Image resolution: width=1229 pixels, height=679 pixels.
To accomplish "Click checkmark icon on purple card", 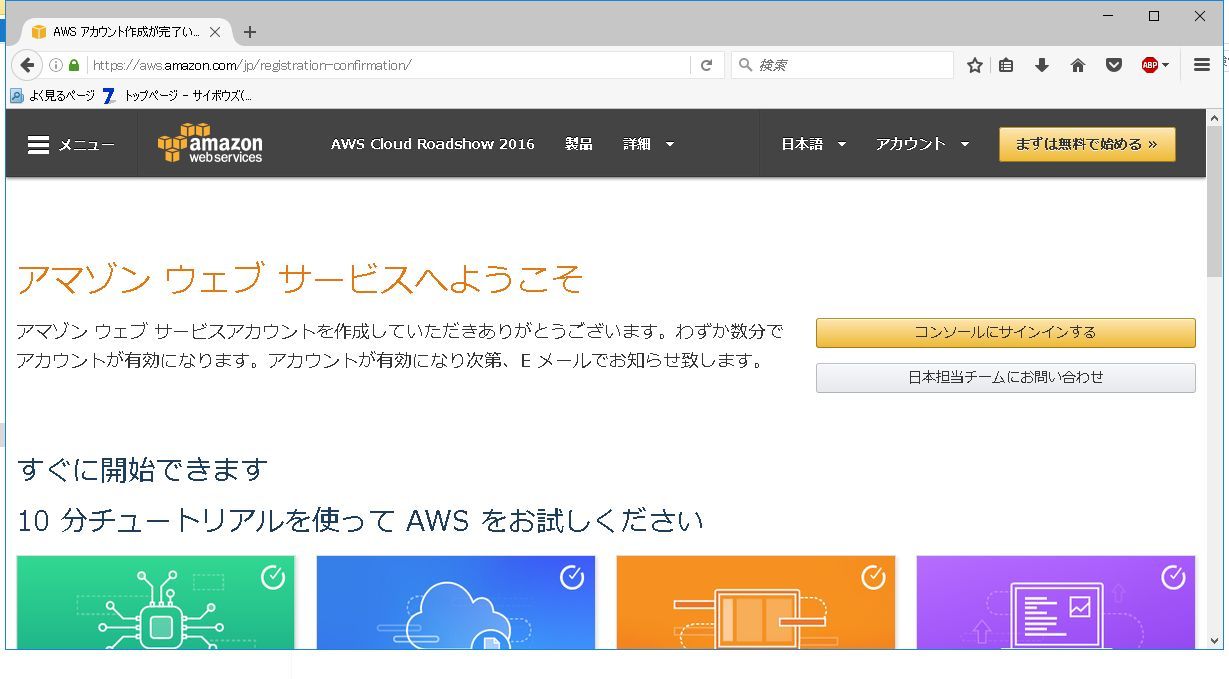I will (1173, 577).
